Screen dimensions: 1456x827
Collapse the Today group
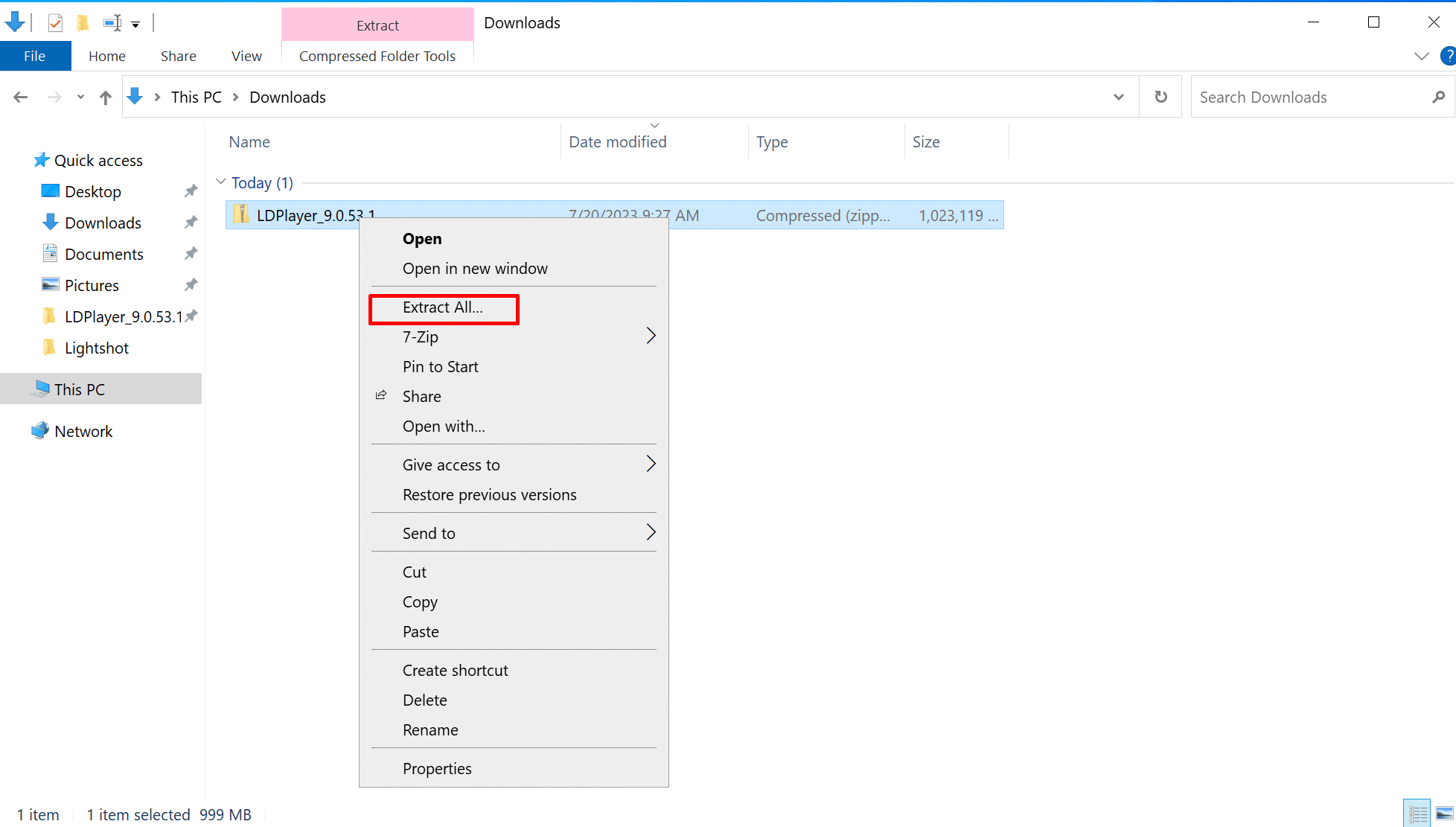(221, 181)
